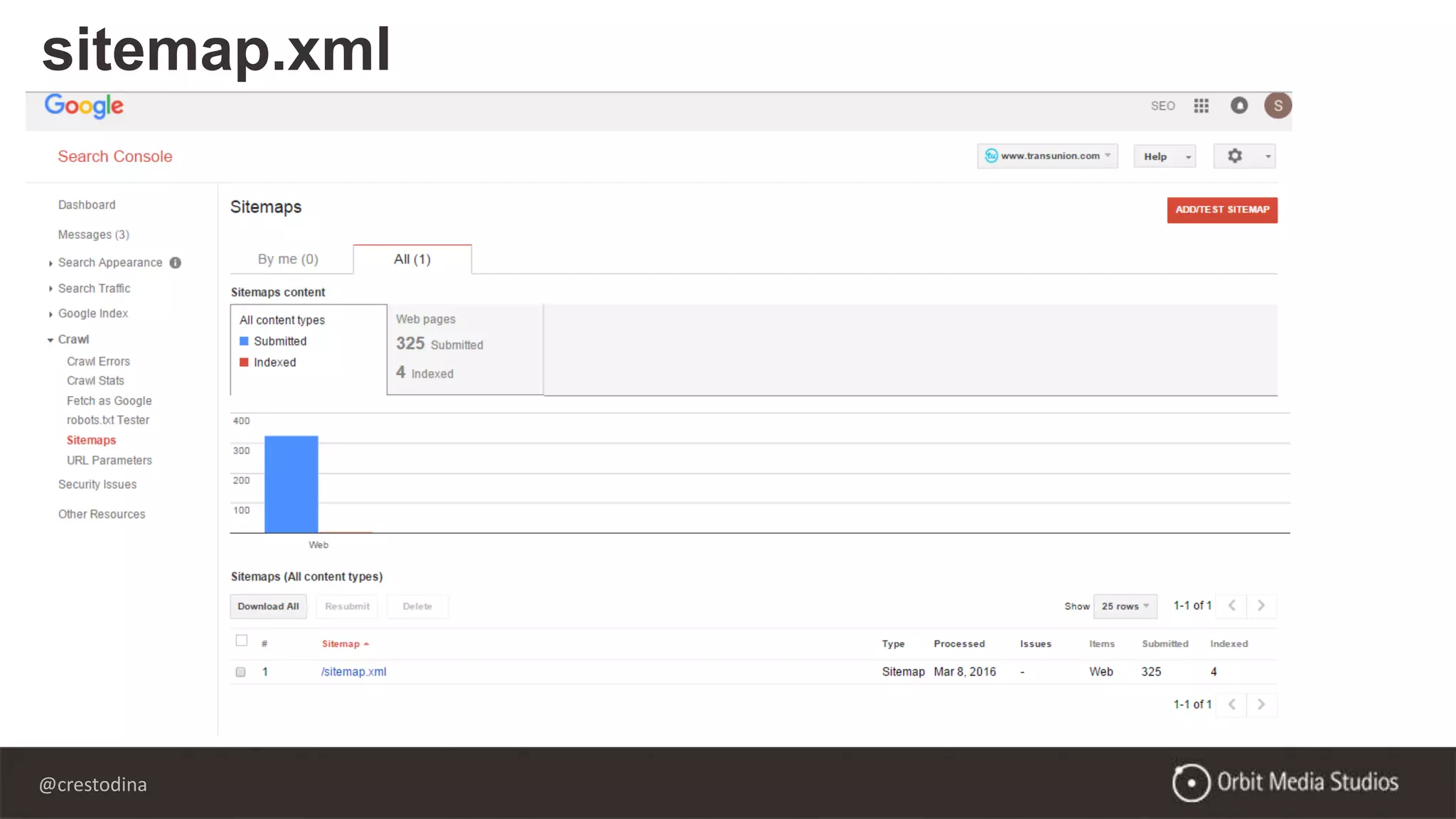Collapse the Crawl section
This screenshot has width=1456, height=819.
(50, 340)
